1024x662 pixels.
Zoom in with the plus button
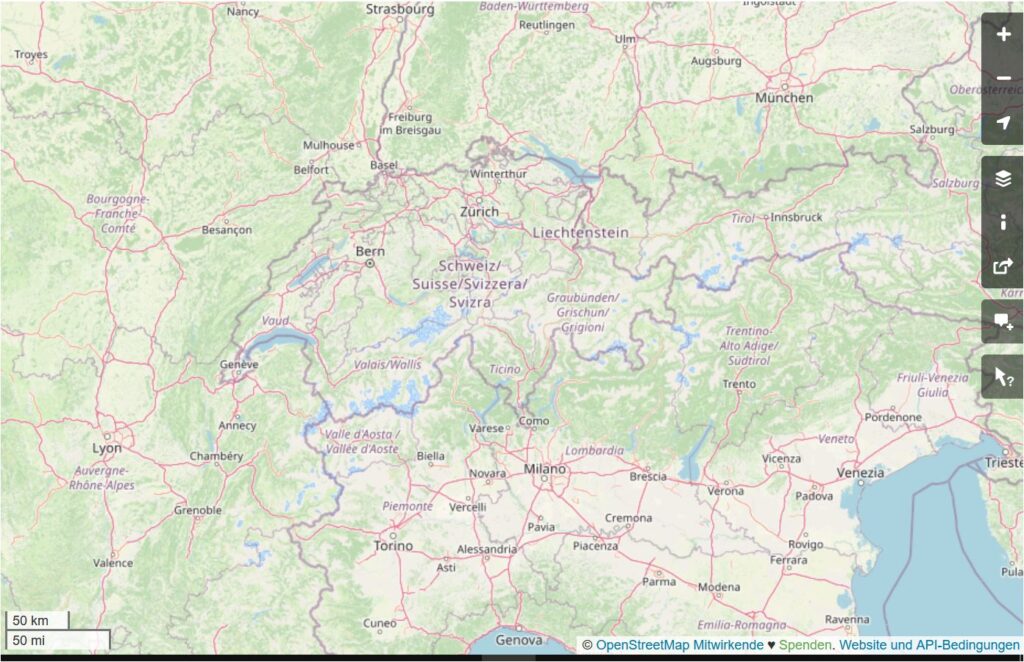1003,34
